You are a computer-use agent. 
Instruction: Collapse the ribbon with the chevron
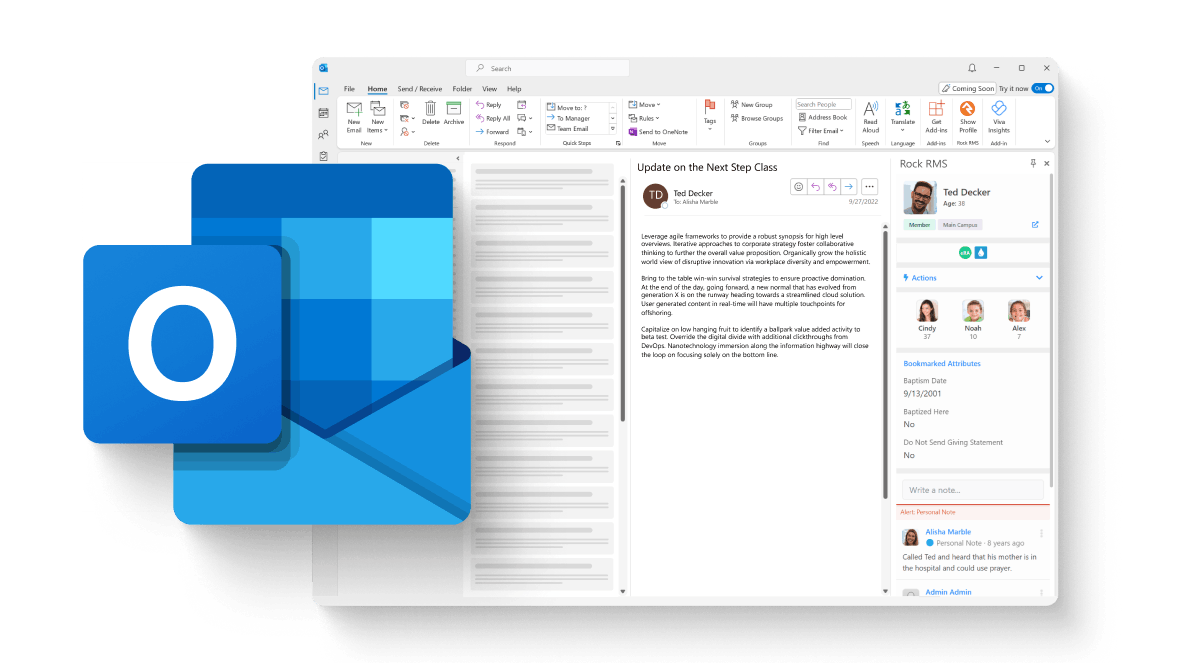point(1047,141)
